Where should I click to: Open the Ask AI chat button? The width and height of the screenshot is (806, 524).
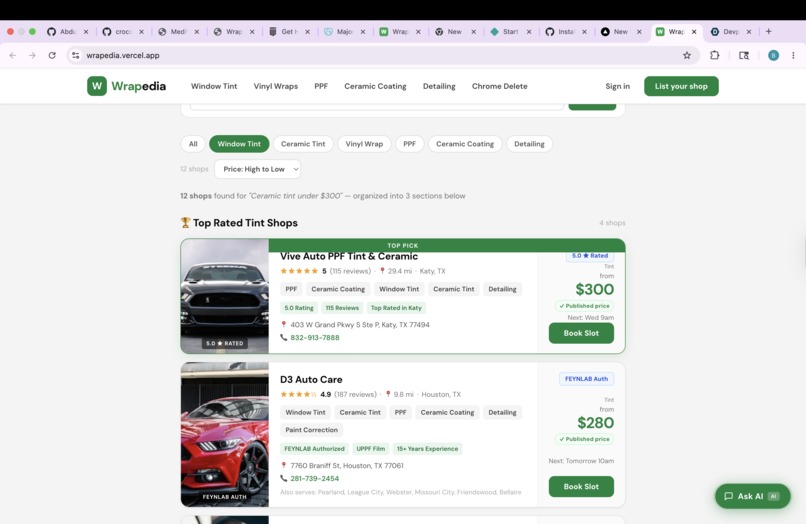[x=753, y=496]
